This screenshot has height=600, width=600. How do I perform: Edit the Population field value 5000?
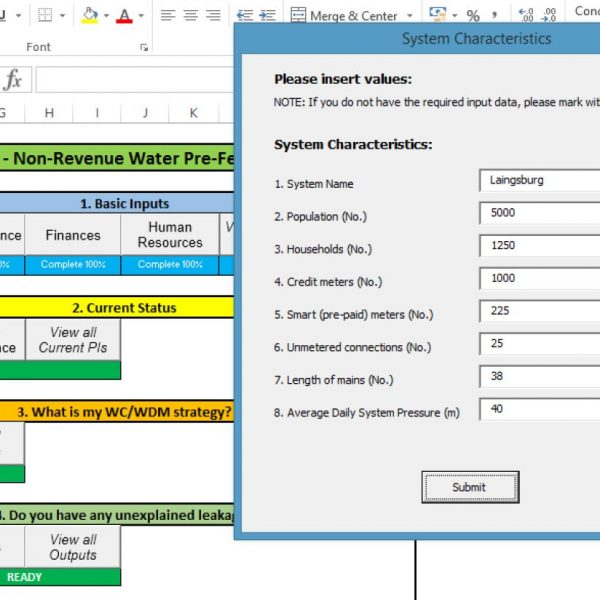coord(540,213)
